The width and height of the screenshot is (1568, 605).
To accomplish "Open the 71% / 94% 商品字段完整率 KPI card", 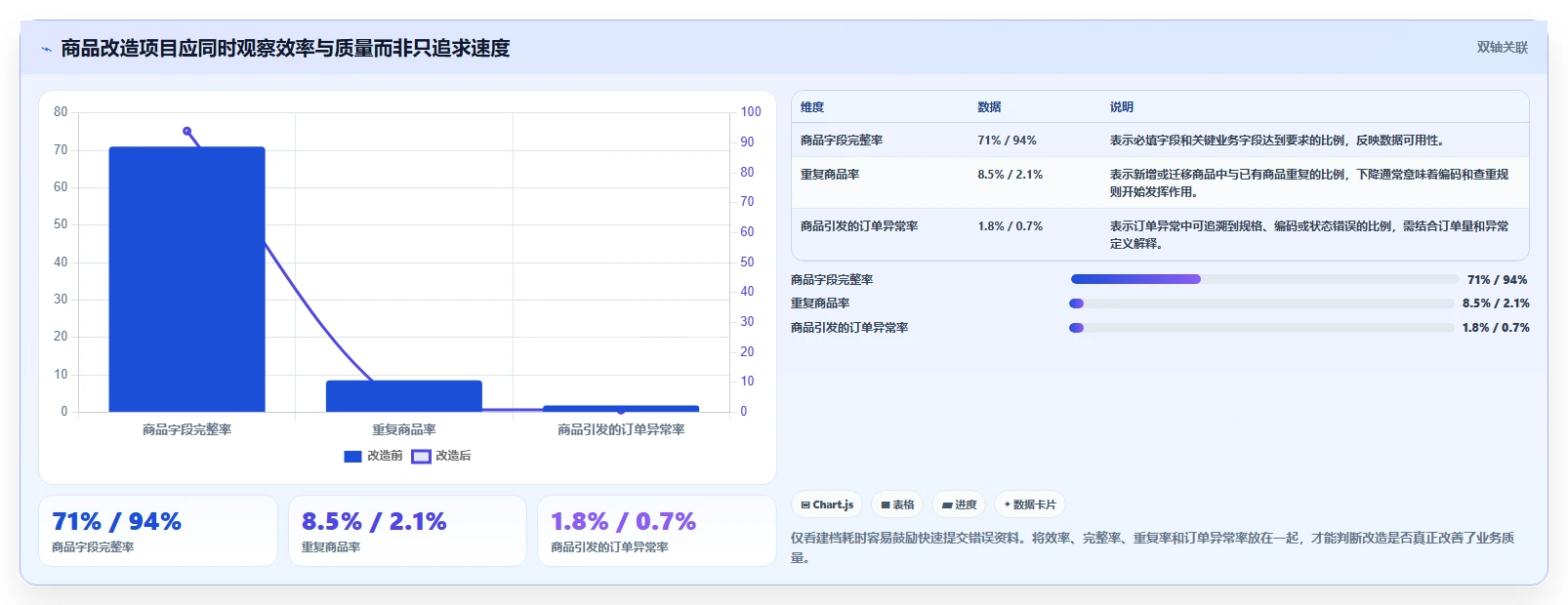I will click(x=158, y=531).
